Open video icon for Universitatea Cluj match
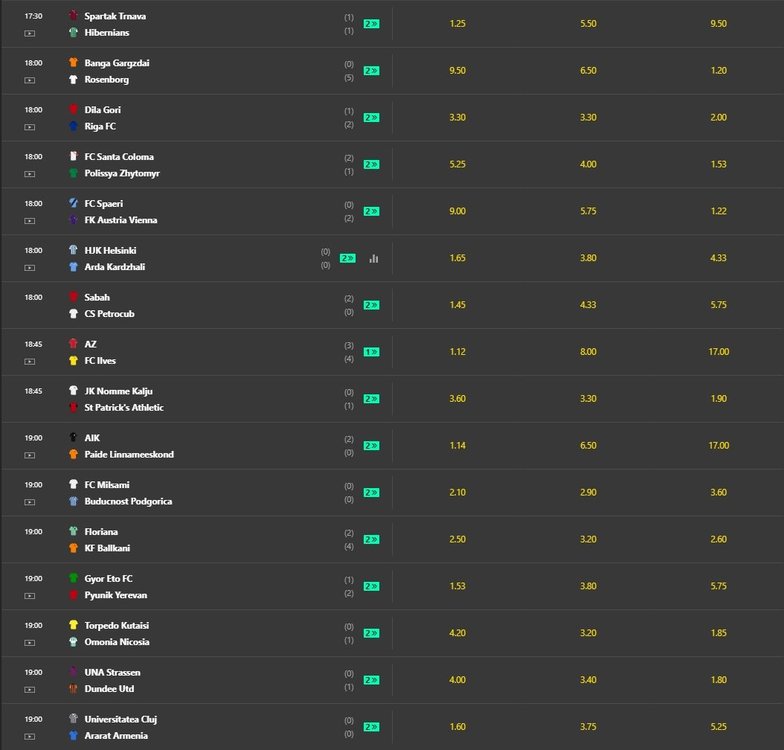Viewport: 784px width, 750px height. pyautogui.click(x=30, y=736)
